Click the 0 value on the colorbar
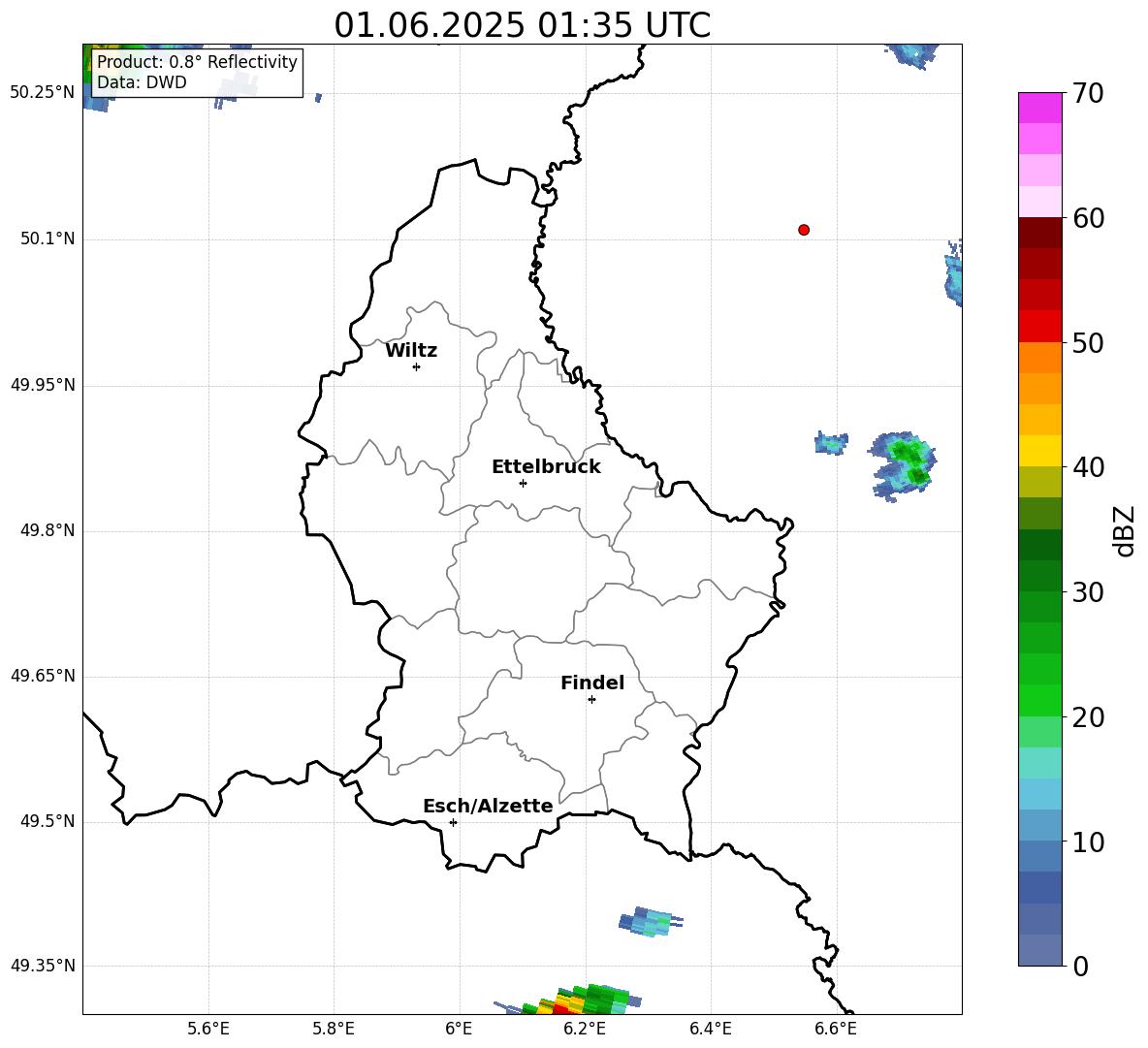Screen dimensions: 1148x1048 click(x=1081, y=966)
